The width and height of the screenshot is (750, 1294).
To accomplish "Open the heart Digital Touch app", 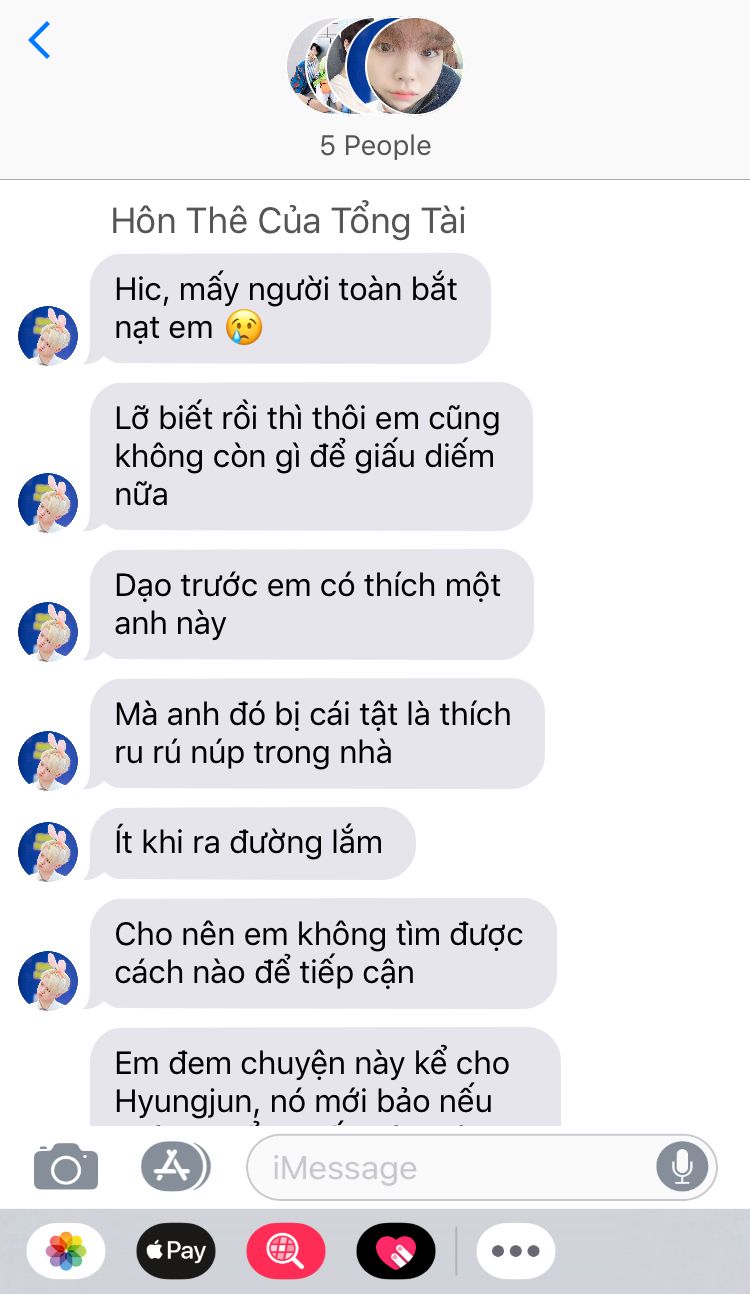I will tap(396, 1250).
